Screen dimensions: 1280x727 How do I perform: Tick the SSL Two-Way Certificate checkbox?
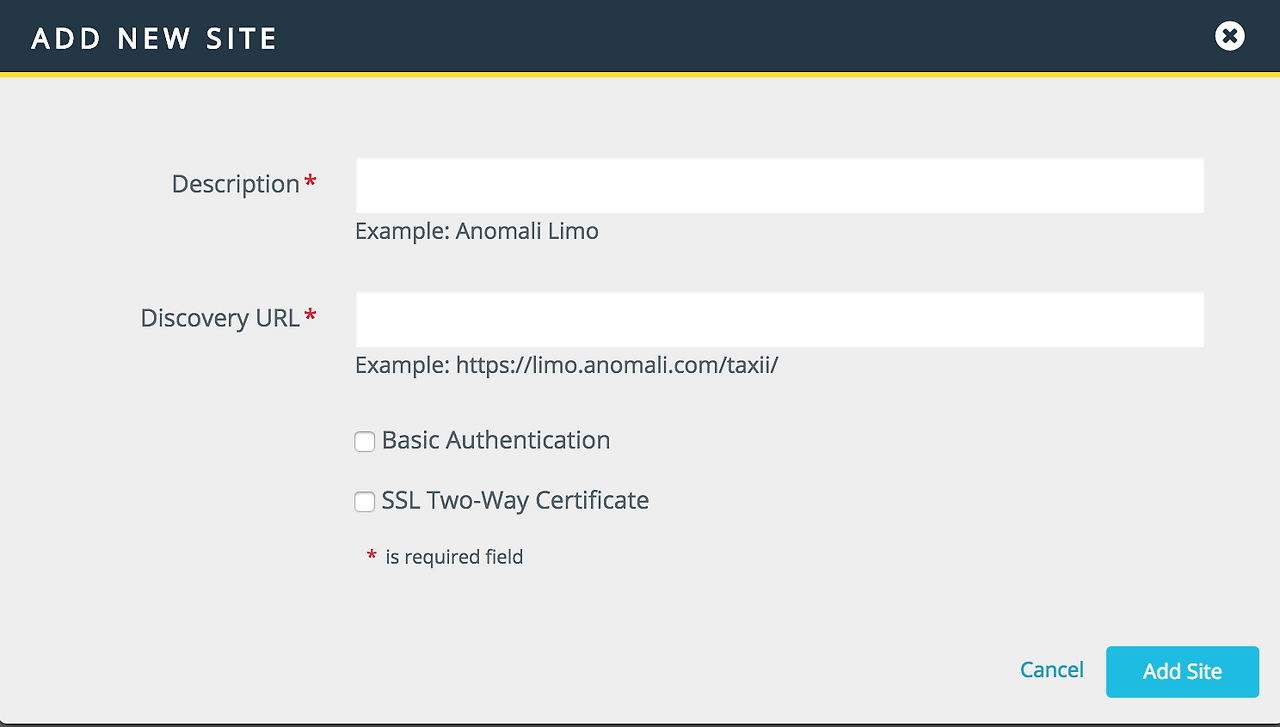pos(365,501)
